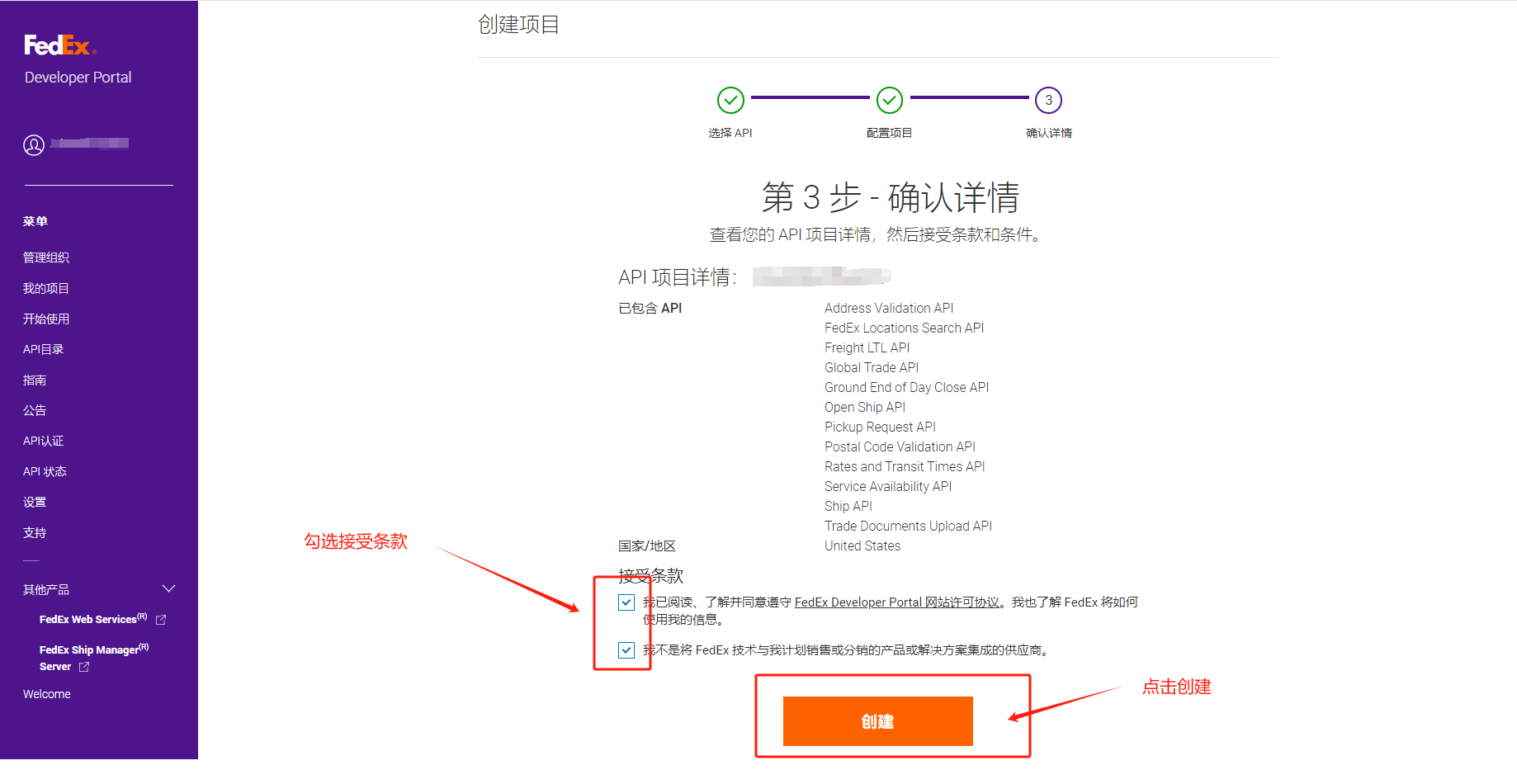The image size is (1517, 784).
Task: Toggle the license agreement acceptance checkbox
Action: coord(626,602)
